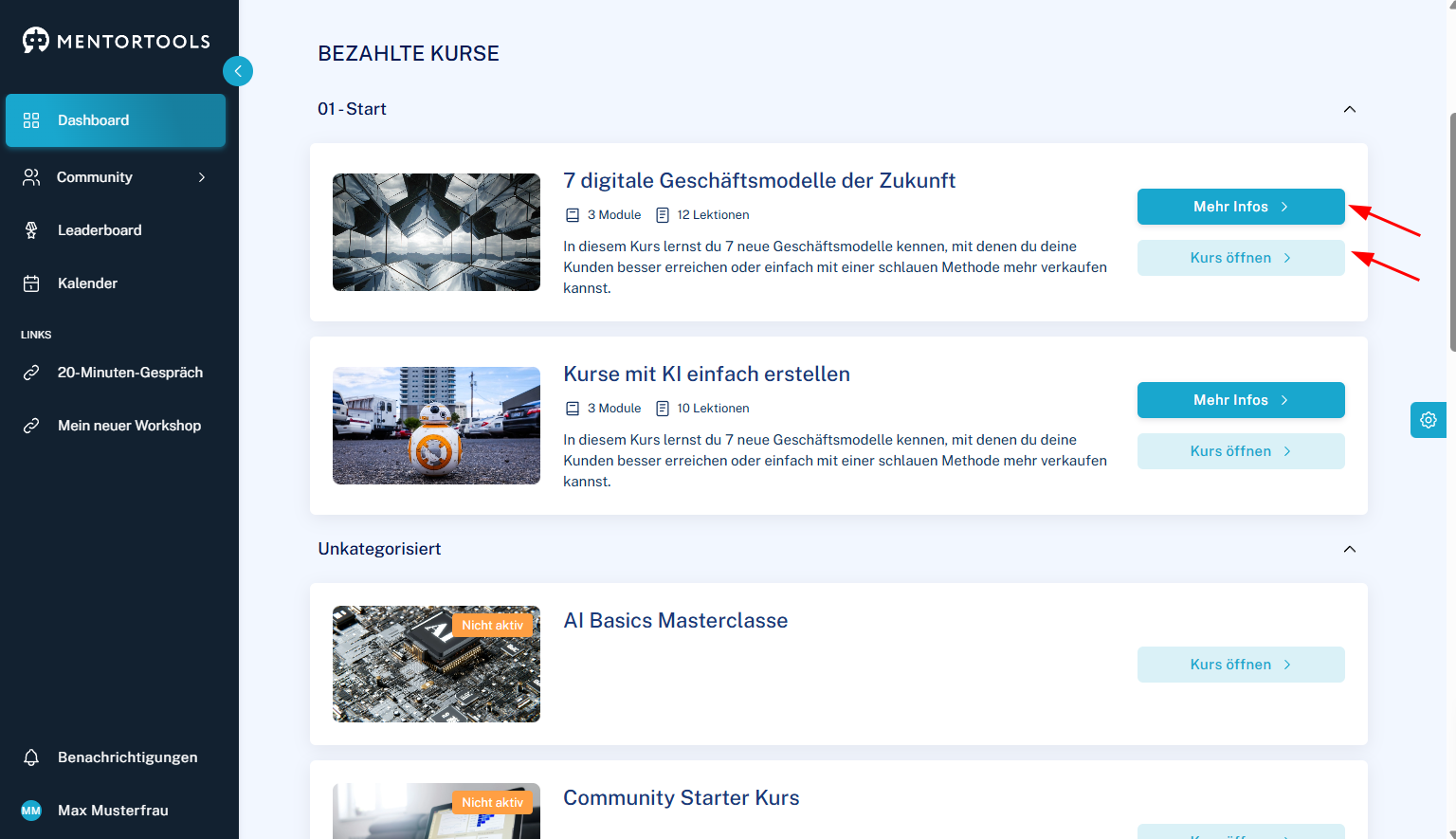Click the lessons icon next to 10 Lektionen
Image resolution: width=1456 pixels, height=839 pixels.
[663, 409]
